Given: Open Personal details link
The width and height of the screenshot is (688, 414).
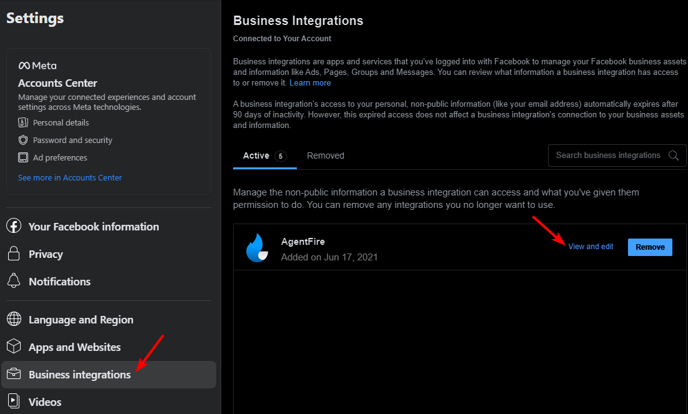Looking at the screenshot, I should 61,123.
